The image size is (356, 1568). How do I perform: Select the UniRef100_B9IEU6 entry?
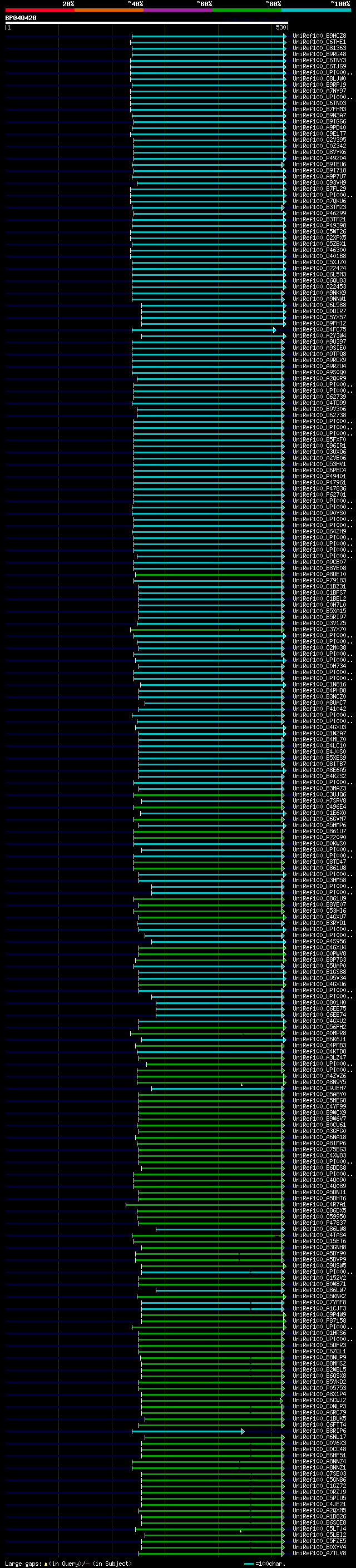click(319, 164)
